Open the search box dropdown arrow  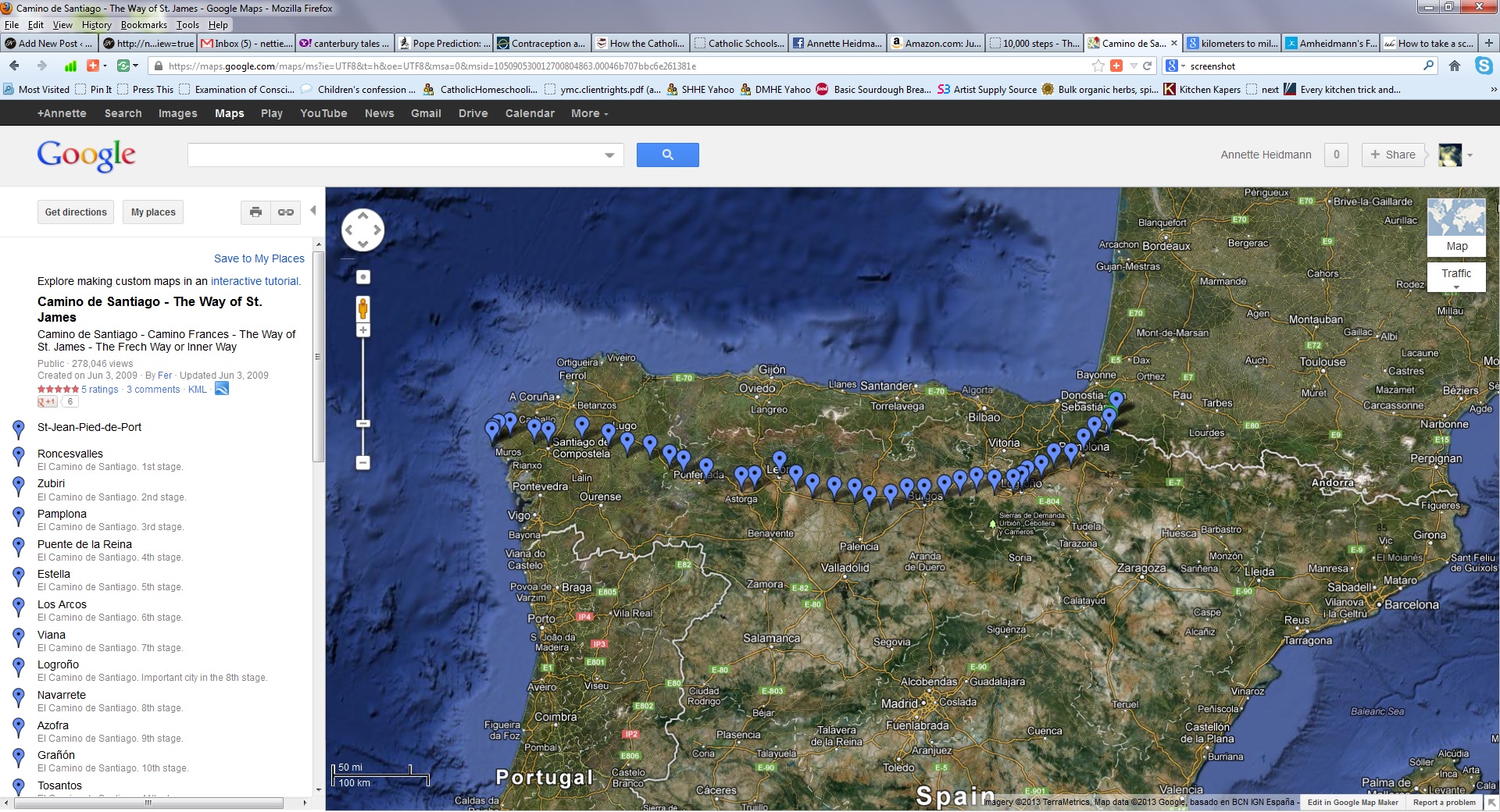tap(609, 155)
